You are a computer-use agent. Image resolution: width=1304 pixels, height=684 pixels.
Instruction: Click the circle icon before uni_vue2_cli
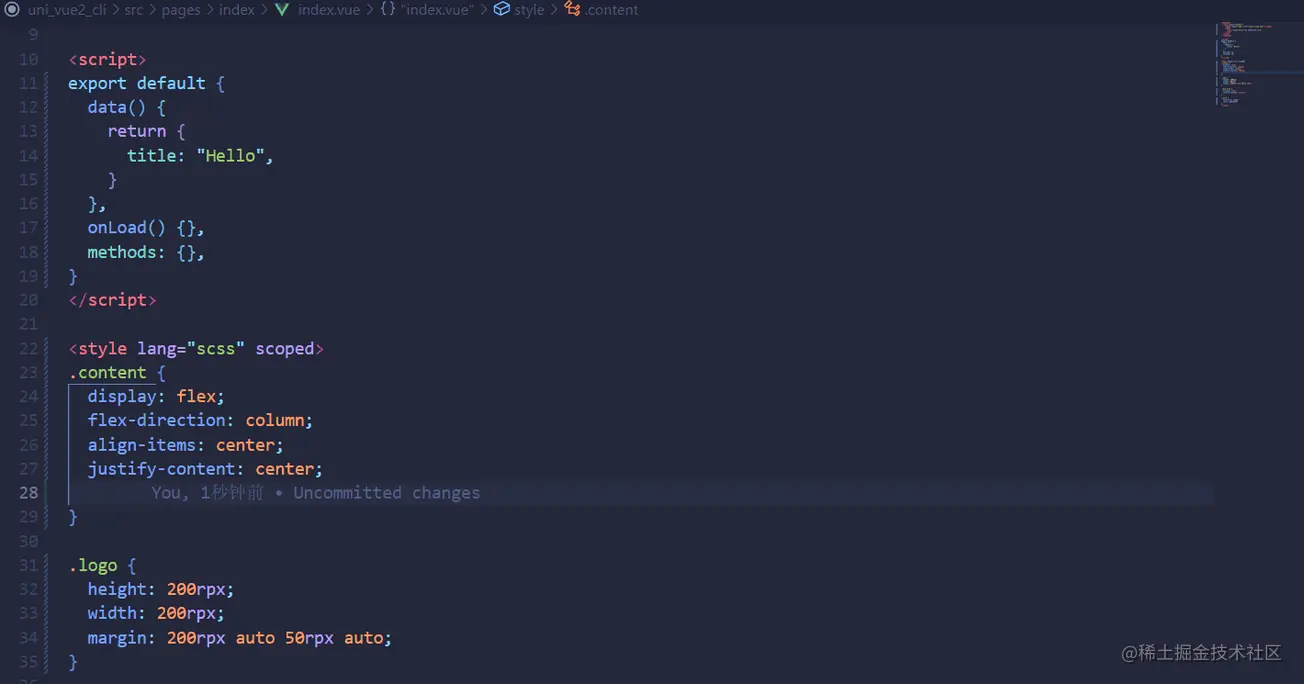click(13, 10)
